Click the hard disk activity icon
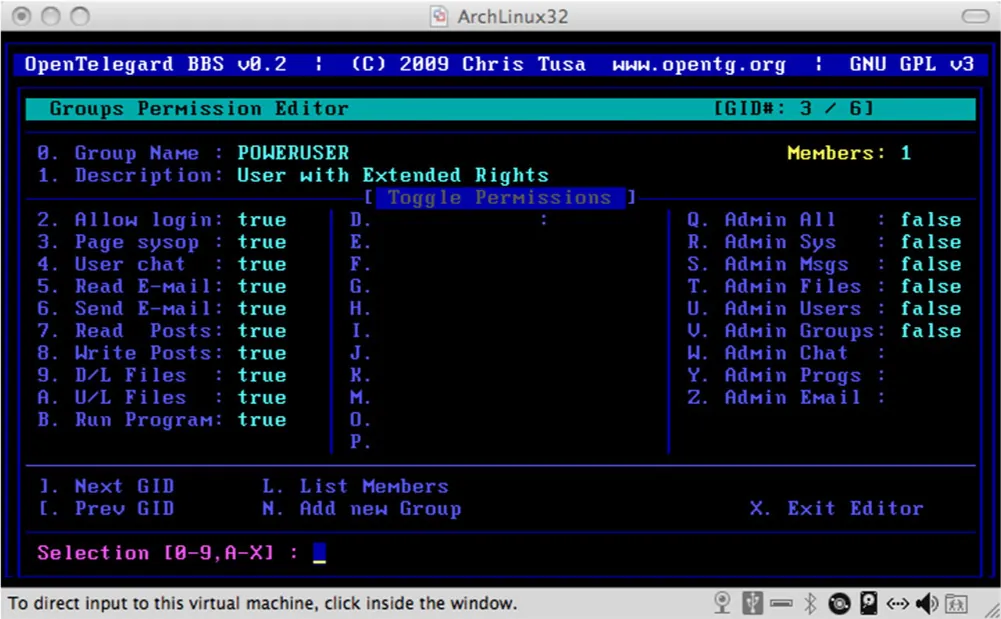Viewport: 1001px width, 619px height. point(868,603)
